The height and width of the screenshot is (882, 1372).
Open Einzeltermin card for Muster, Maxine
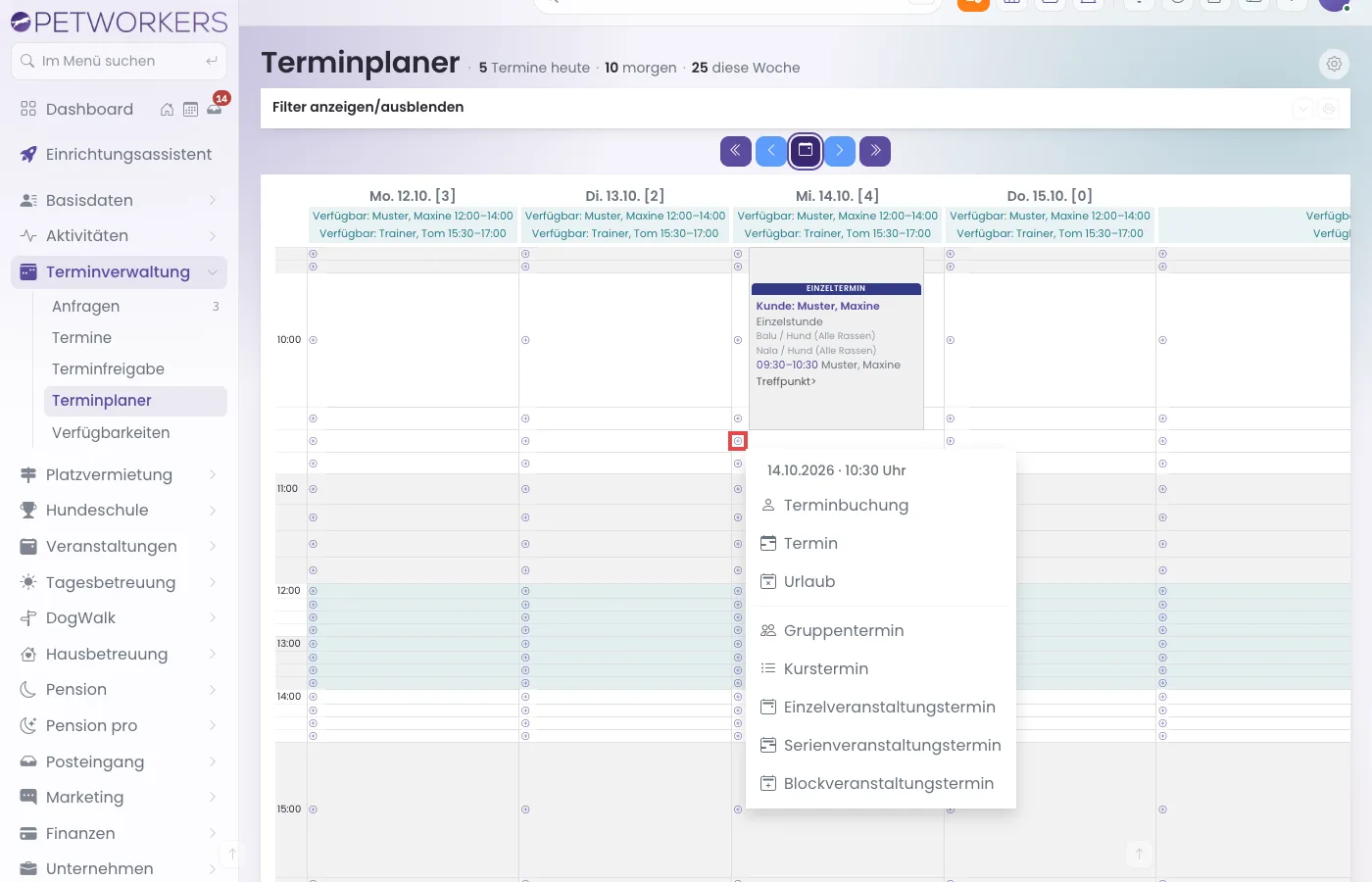(836, 338)
